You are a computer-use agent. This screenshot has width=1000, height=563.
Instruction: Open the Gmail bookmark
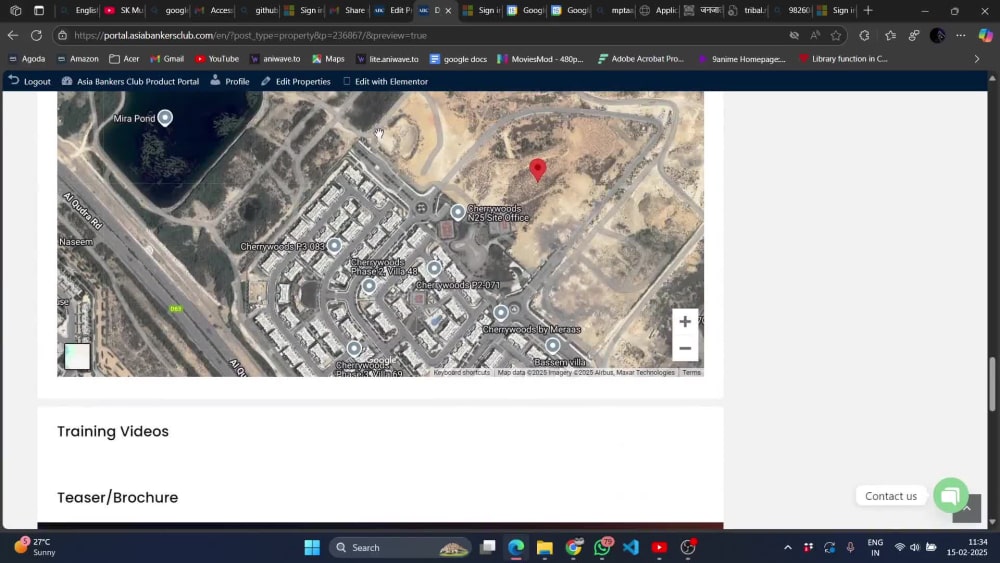[167, 59]
